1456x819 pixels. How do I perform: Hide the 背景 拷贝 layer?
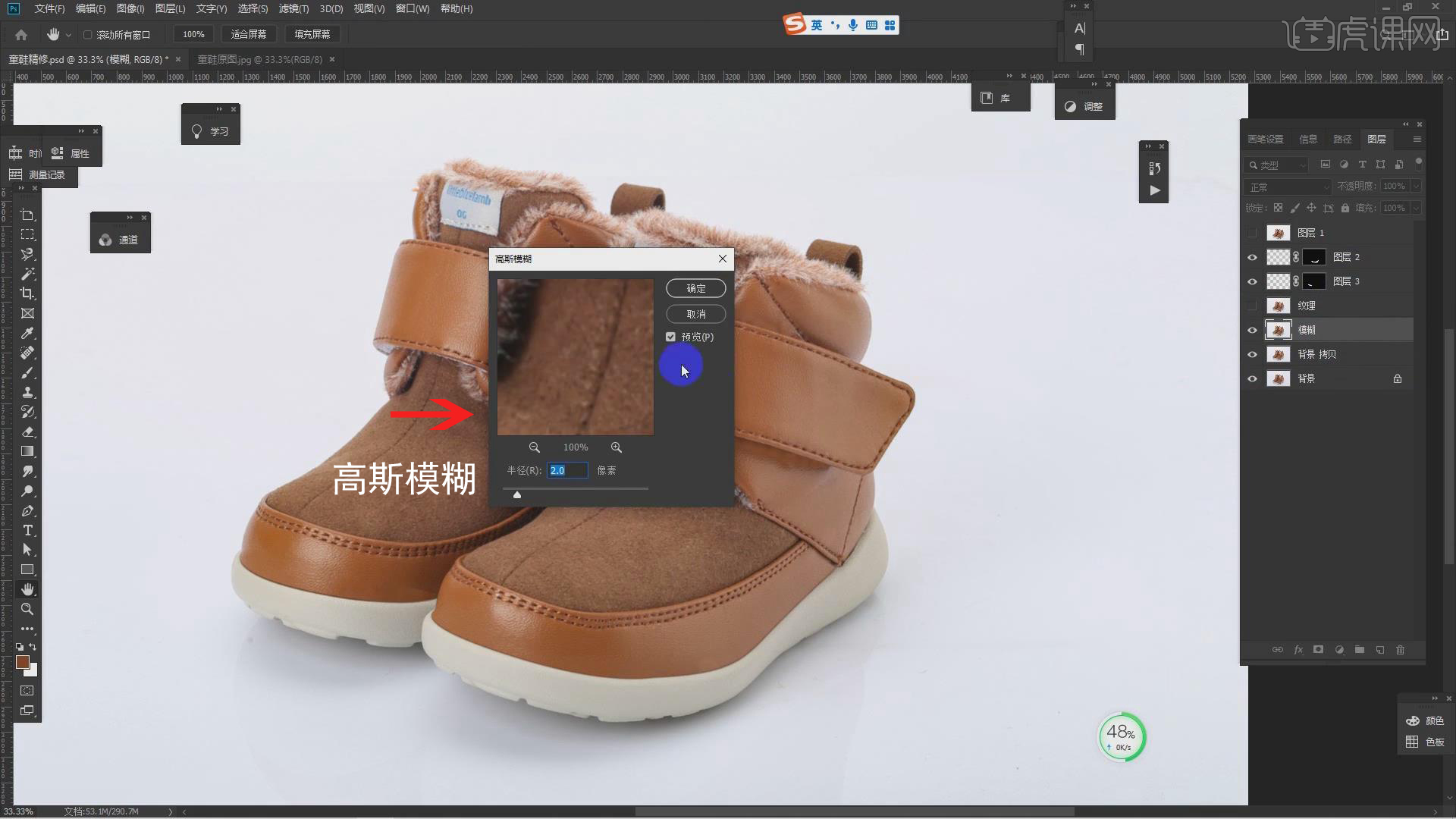pos(1252,354)
